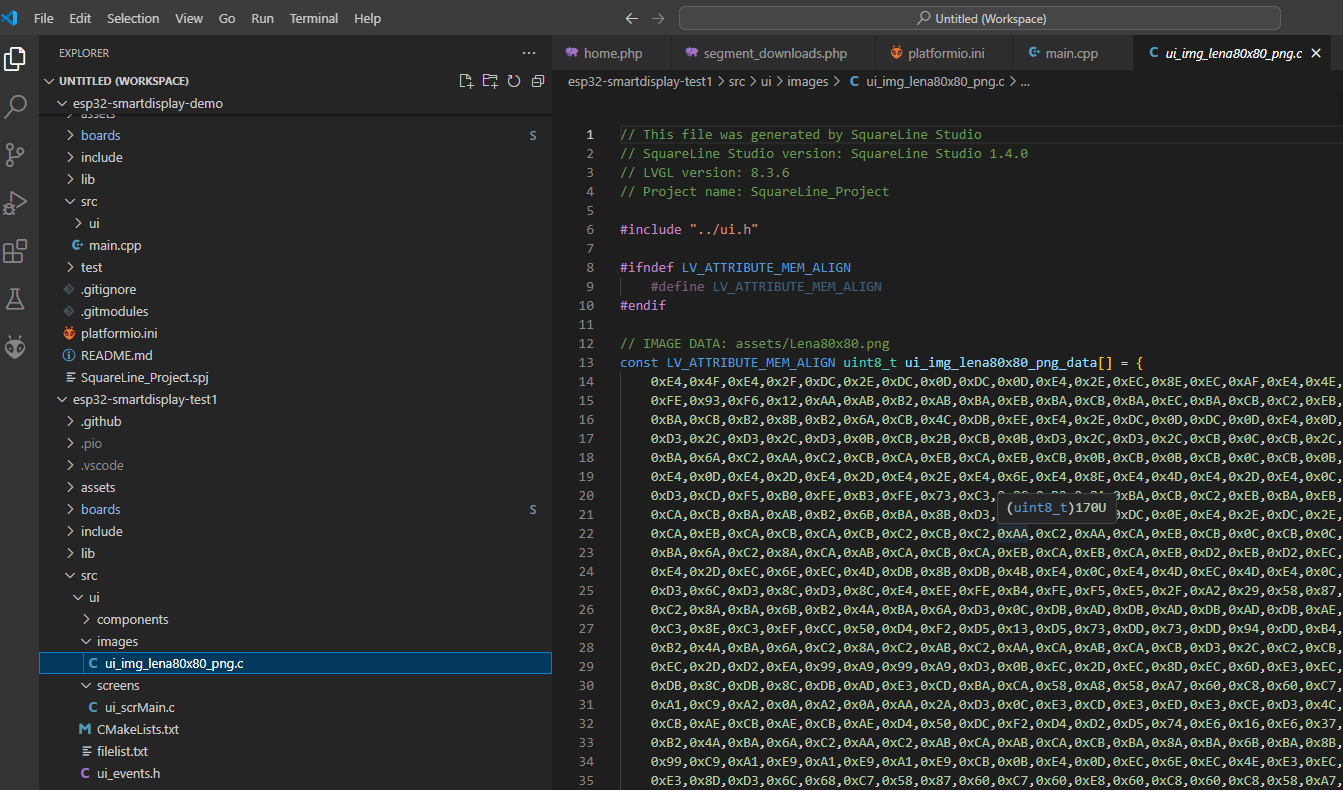
Task: Click the workspace search box in title bar
Action: tap(979, 18)
